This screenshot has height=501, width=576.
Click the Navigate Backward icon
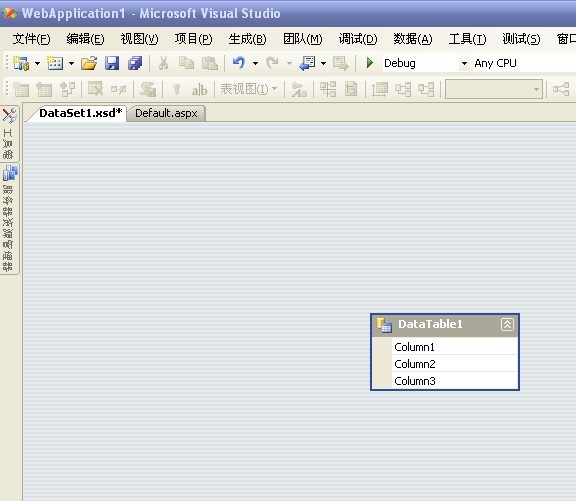point(307,63)
